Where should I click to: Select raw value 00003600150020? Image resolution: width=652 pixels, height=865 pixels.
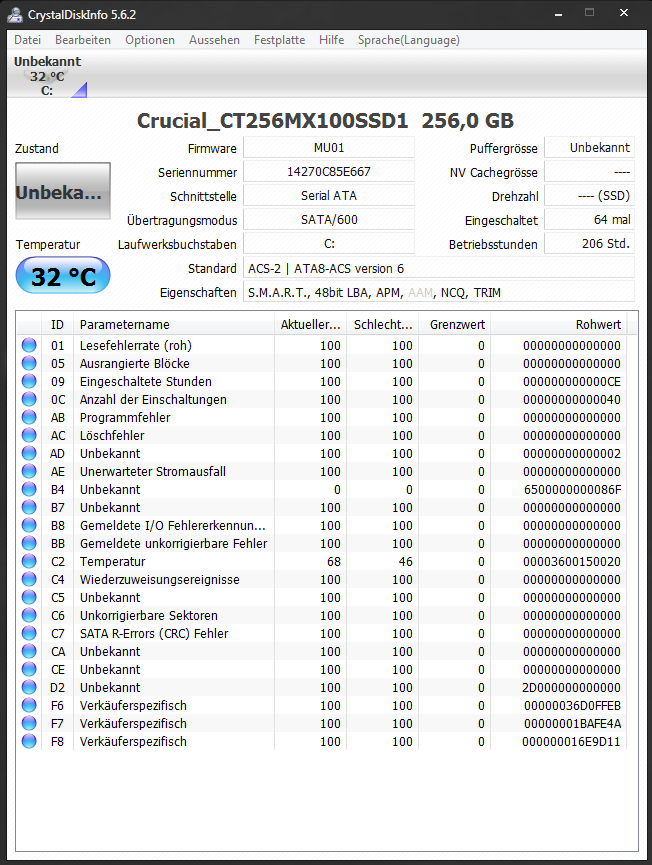(571, 562)
